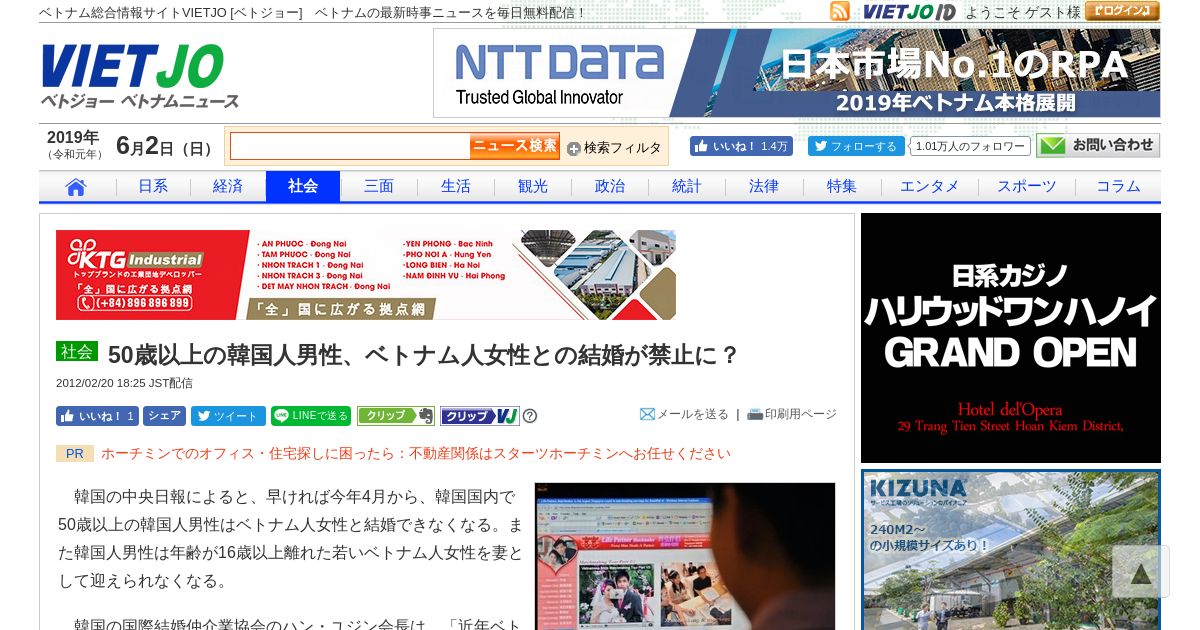Open the article photo of wedding website

685,556
